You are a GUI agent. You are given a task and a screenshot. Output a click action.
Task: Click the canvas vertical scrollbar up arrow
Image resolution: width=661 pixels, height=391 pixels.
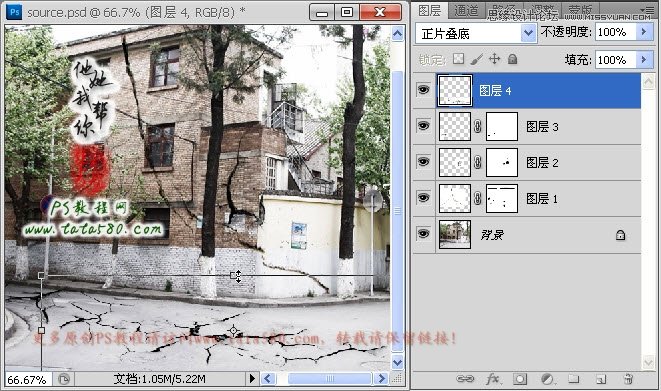pos(398,34)
